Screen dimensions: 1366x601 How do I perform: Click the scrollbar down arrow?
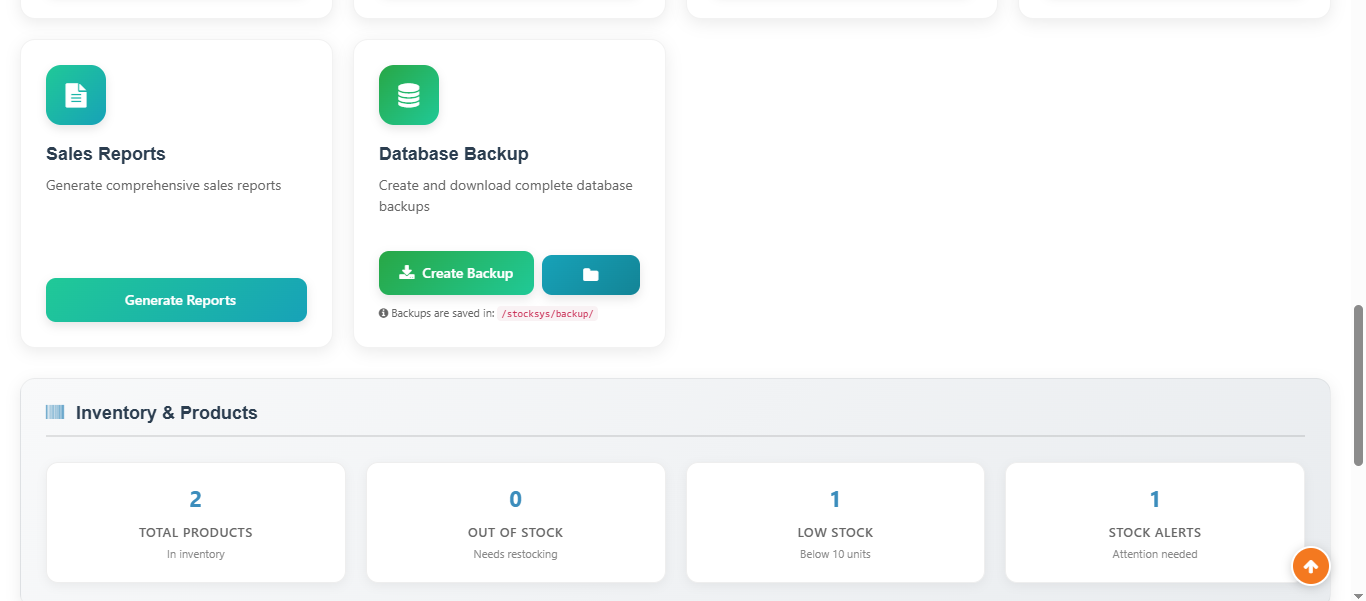(1359, 593)
